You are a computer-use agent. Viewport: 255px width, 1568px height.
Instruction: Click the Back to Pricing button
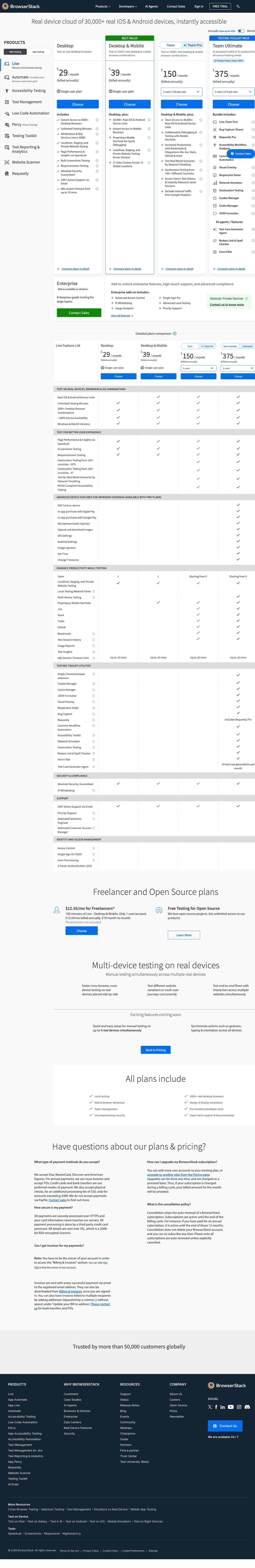156,1050
